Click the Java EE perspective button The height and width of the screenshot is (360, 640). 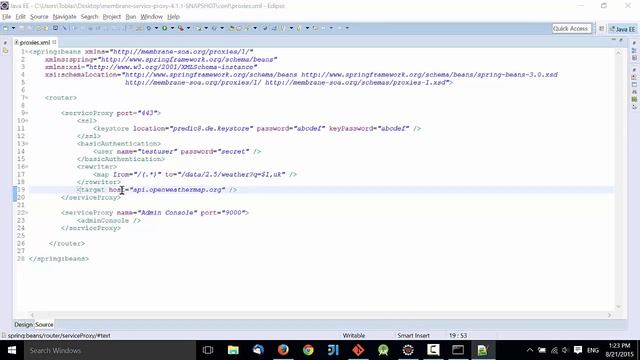point(622,29)
